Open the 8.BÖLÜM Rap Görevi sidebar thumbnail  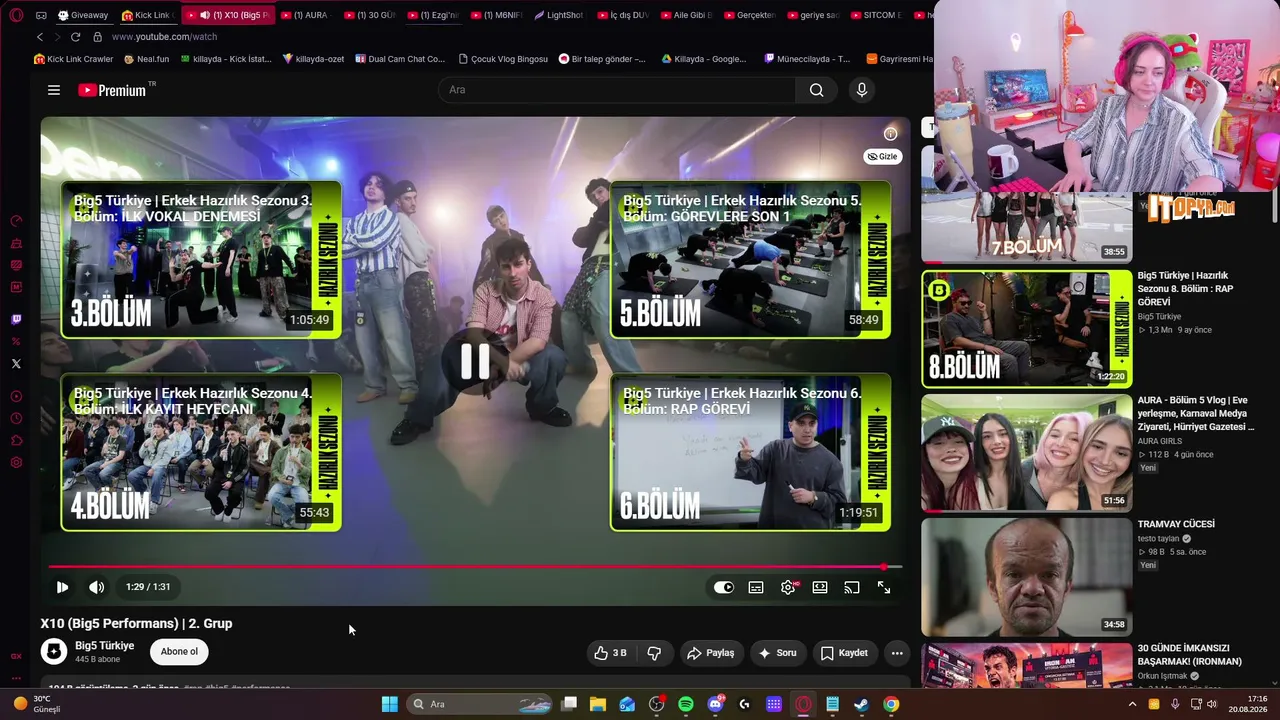coord(1027,328)
